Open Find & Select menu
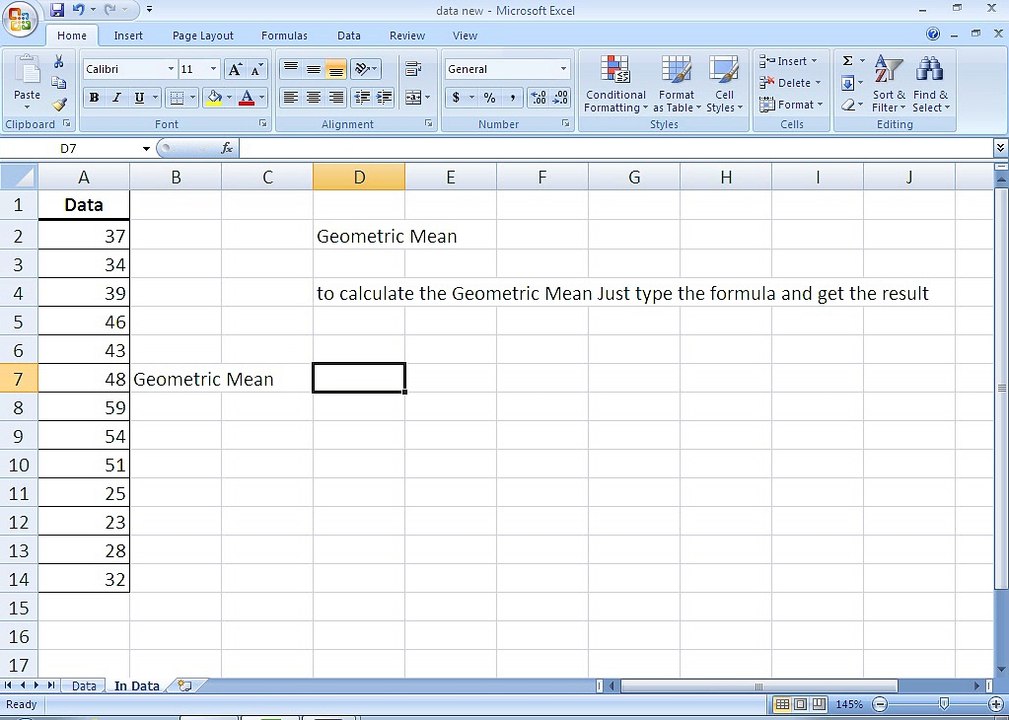1009x720 pixels. (930, 84)
